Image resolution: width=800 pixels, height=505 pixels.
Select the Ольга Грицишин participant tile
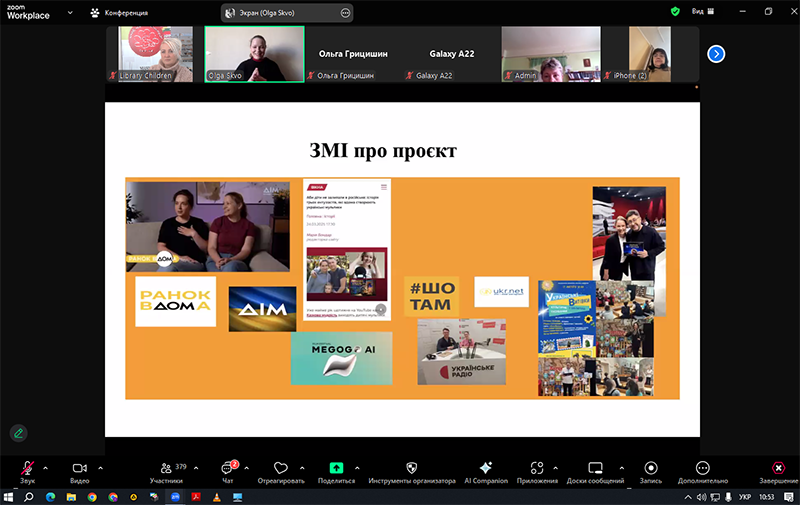(353, 54)
